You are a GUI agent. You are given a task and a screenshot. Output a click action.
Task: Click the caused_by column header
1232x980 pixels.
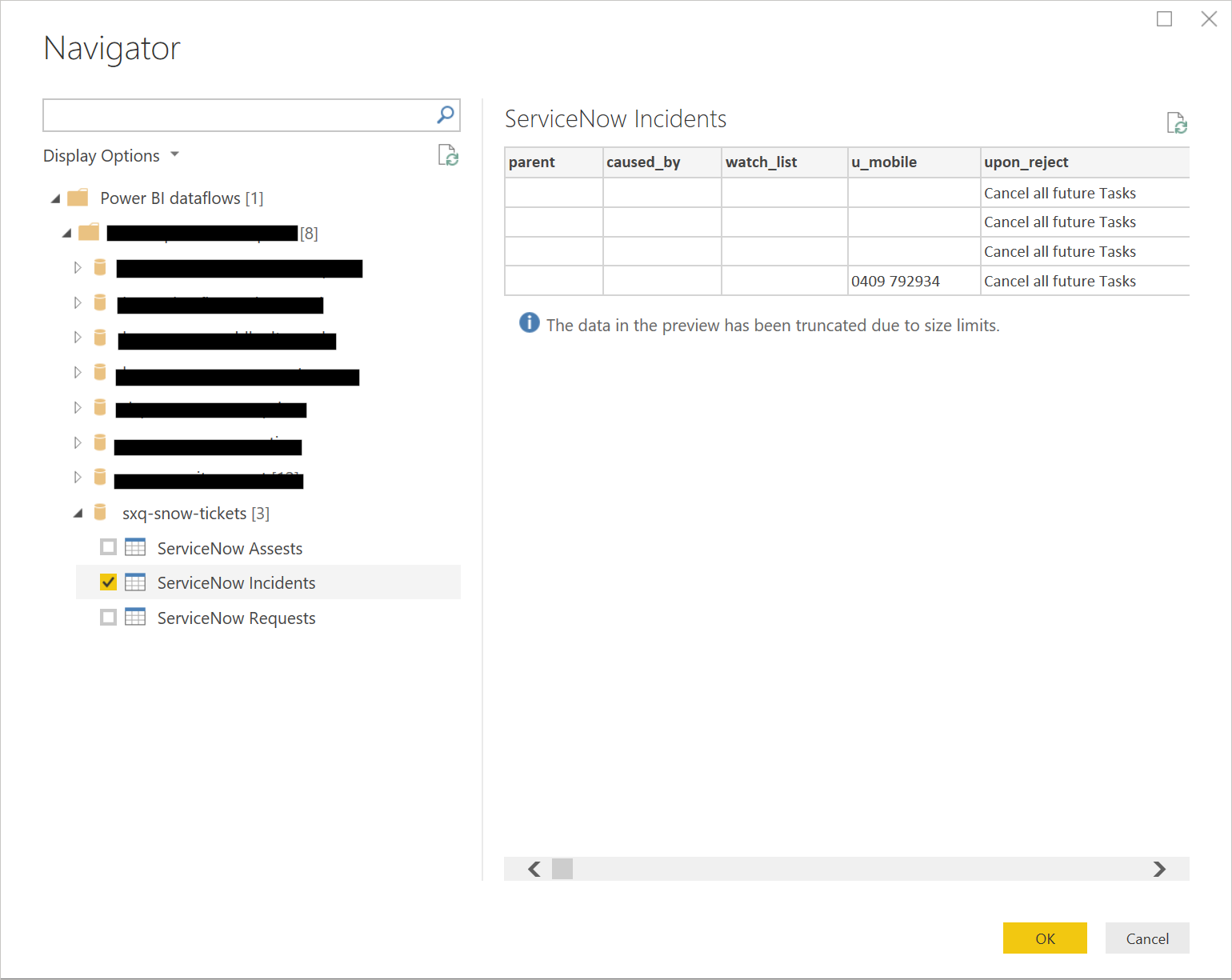(x=662, y=162)
